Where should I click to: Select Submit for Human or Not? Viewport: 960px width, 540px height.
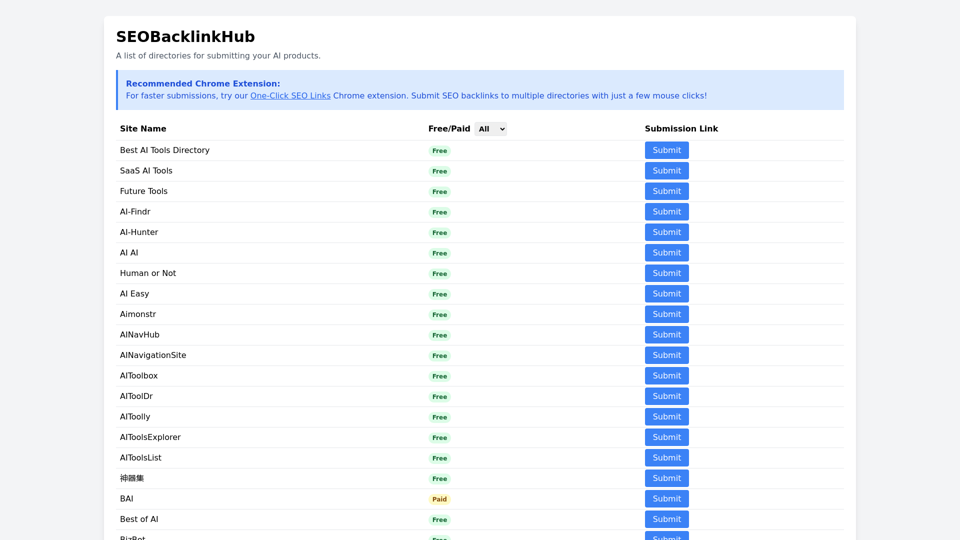tap(666, 273)
